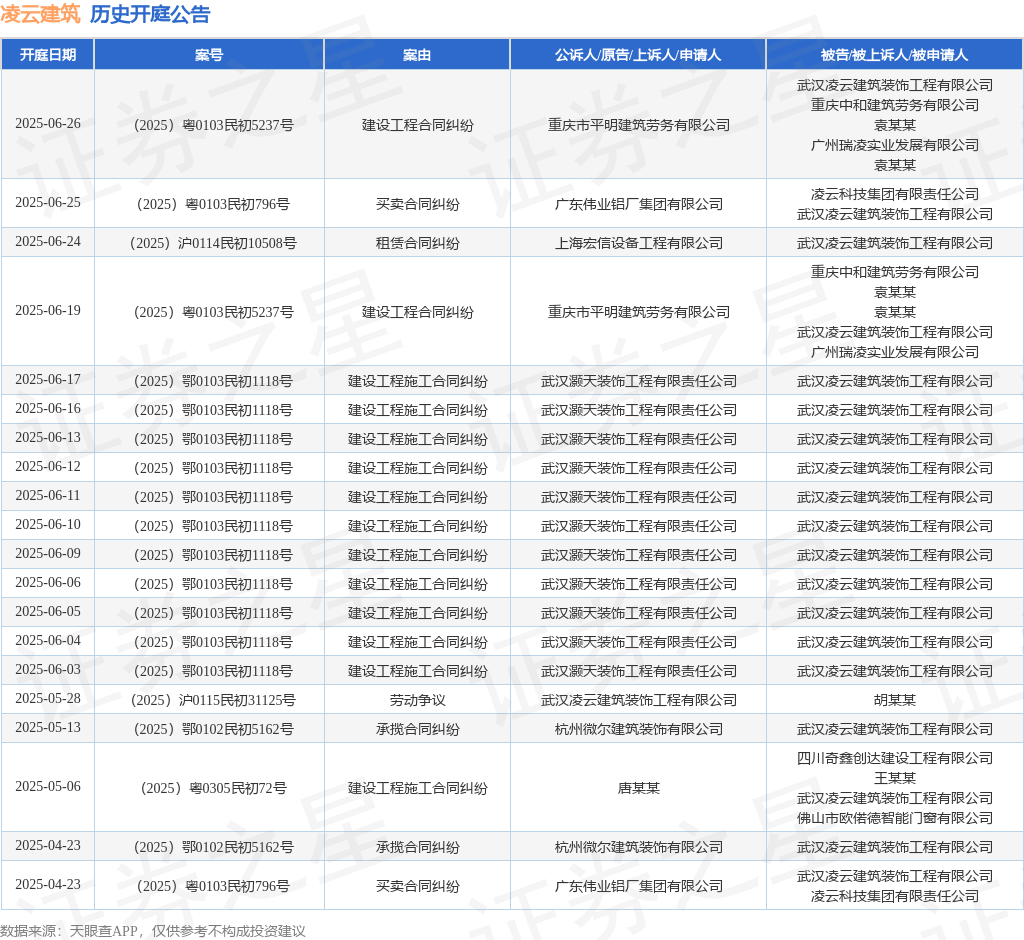Click the 数据来源 天眼查APP footer note
Screen dimensions: 1024x940
(x=153, y=931)
